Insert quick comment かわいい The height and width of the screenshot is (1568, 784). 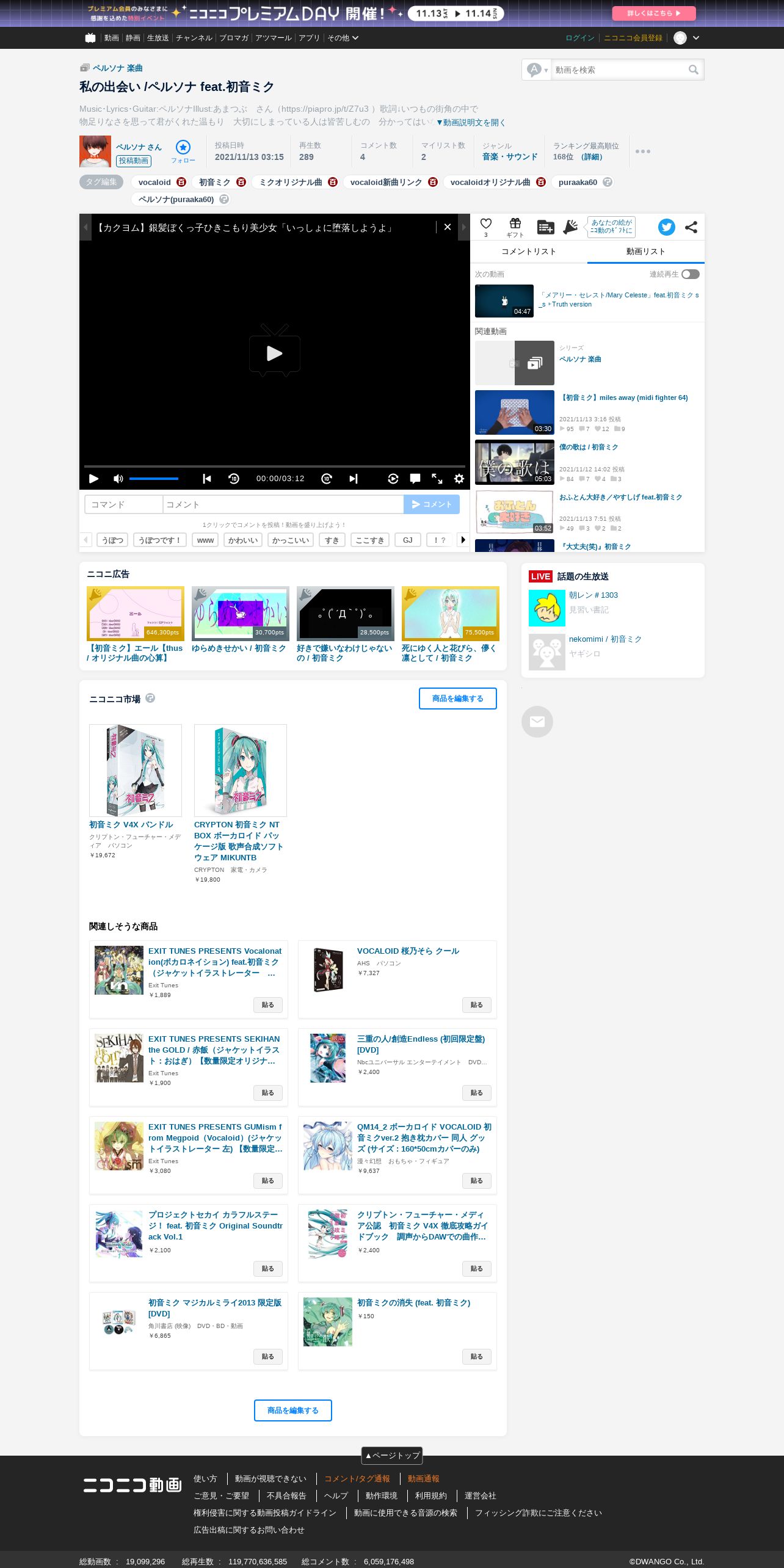[x=243, y=540]
